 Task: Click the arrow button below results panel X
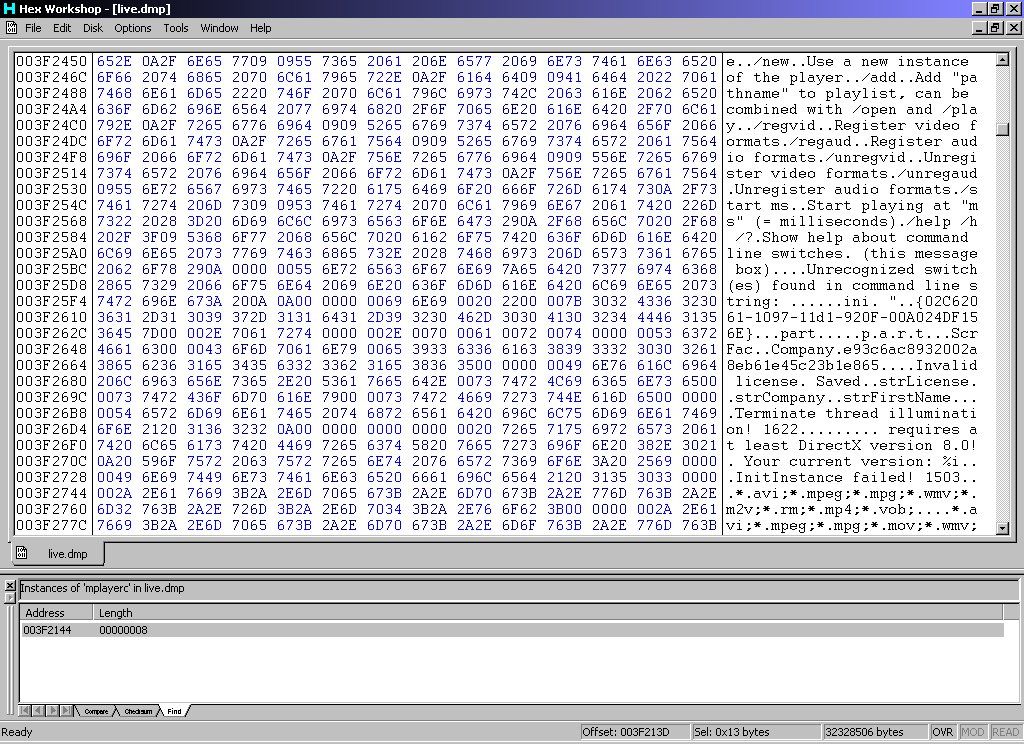[10, 597]
